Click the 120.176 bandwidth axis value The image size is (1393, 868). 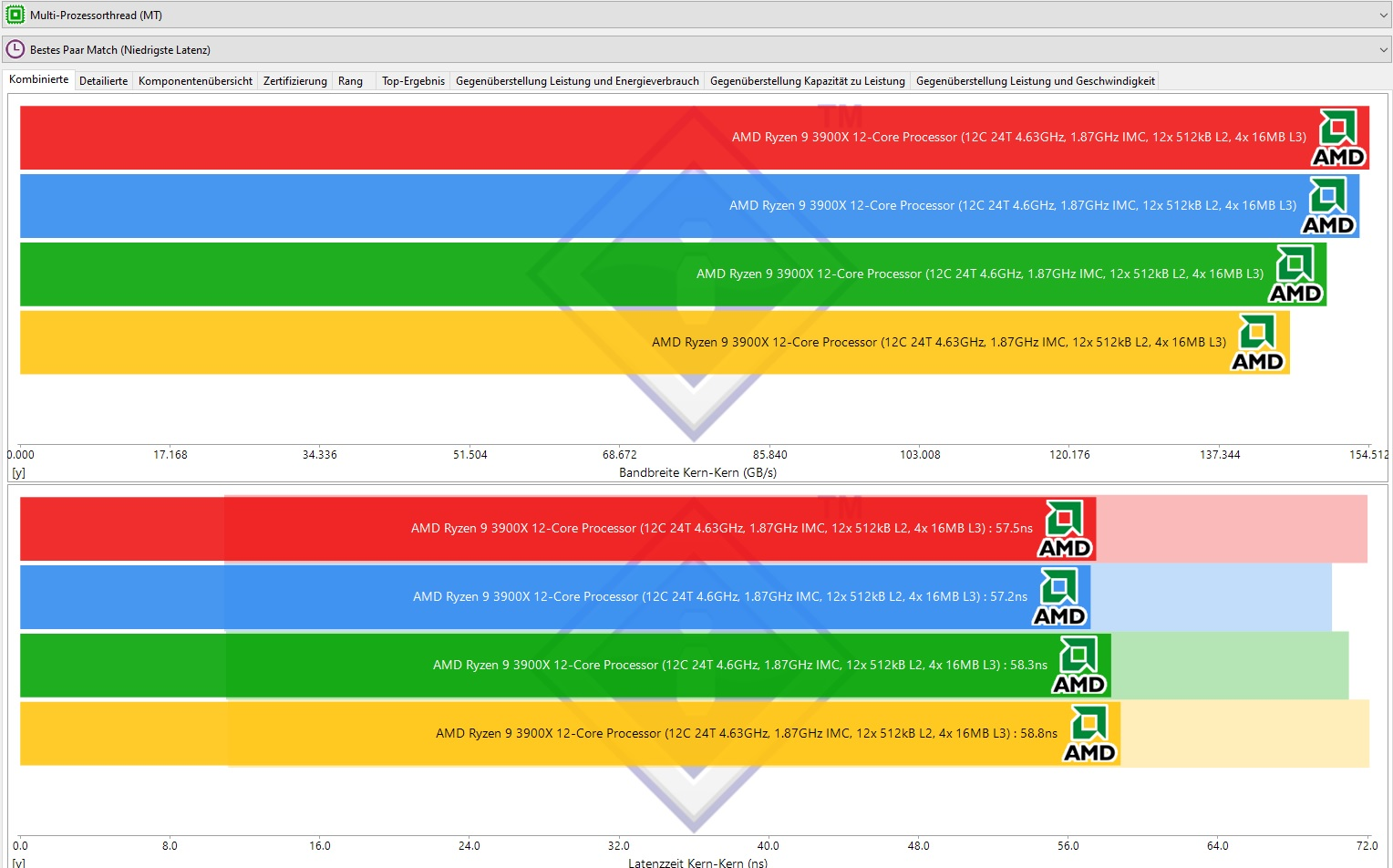(x=1069, y=454)
